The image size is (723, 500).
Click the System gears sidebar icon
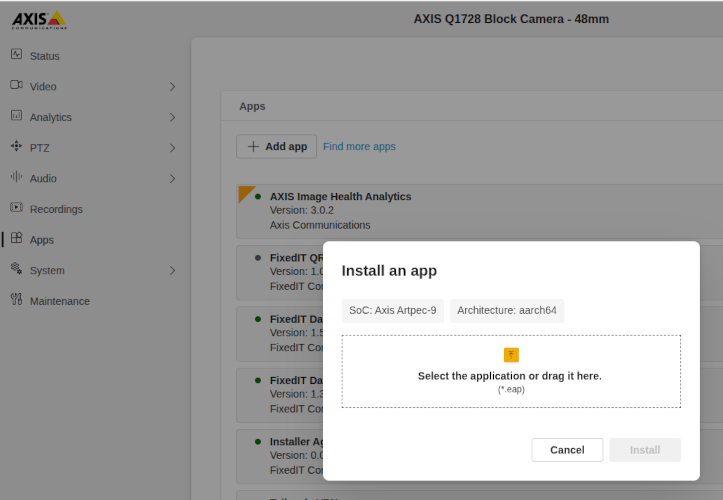pos(17,268)
